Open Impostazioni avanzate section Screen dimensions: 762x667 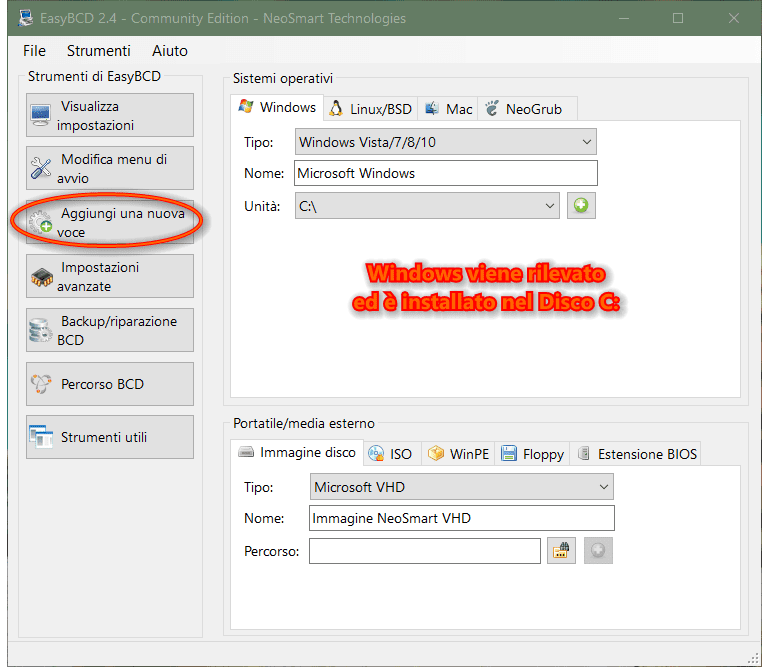pos(110,276)
